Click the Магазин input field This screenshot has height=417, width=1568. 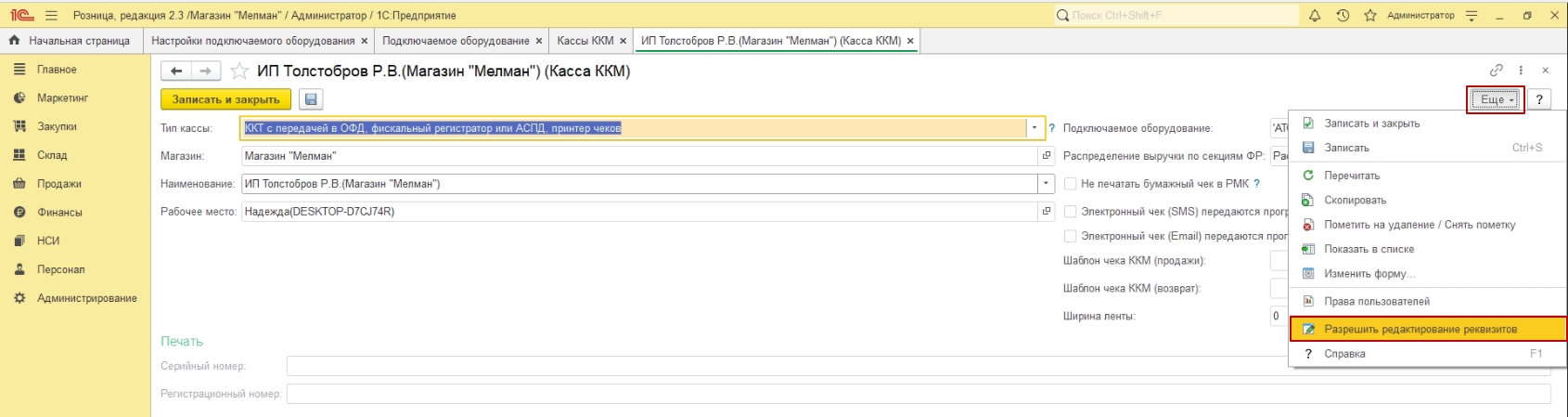[639, 156]
